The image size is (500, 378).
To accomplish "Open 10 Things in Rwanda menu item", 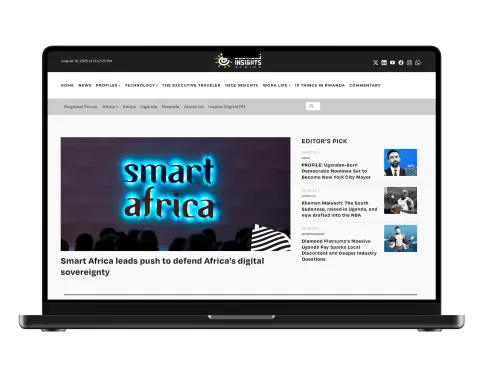I will coord(320,85).
